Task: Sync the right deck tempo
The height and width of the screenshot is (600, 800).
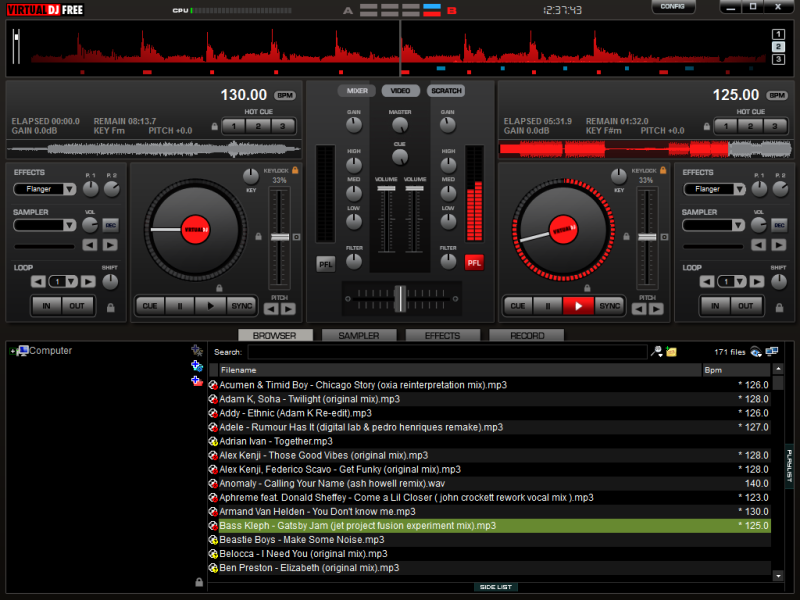Action: 609,306
